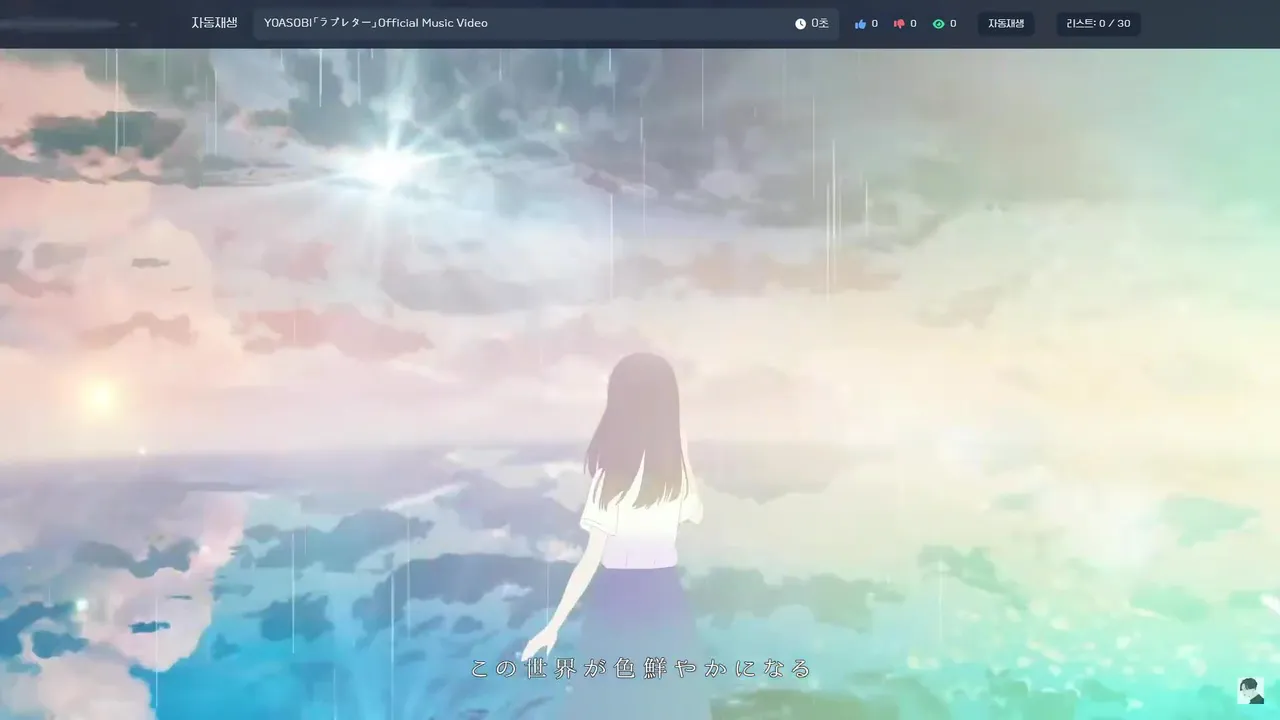Click the avatar icon in the bottom-right corner
This screenshot has width=1280, height=720.
tap(1250, 690)
